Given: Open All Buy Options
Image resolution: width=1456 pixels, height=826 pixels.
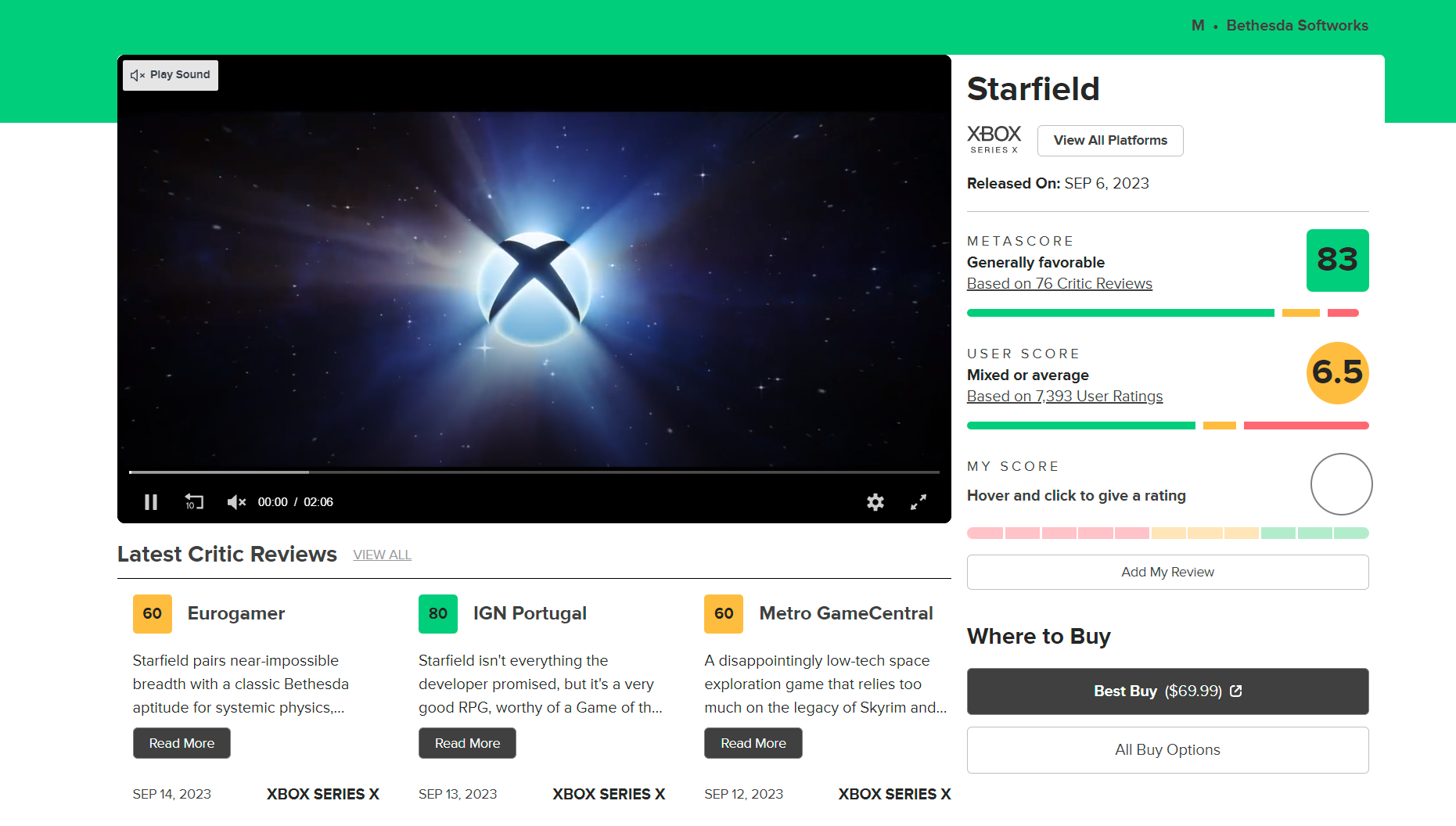Looking at the screenshot, I should (x=1168, y=750).
